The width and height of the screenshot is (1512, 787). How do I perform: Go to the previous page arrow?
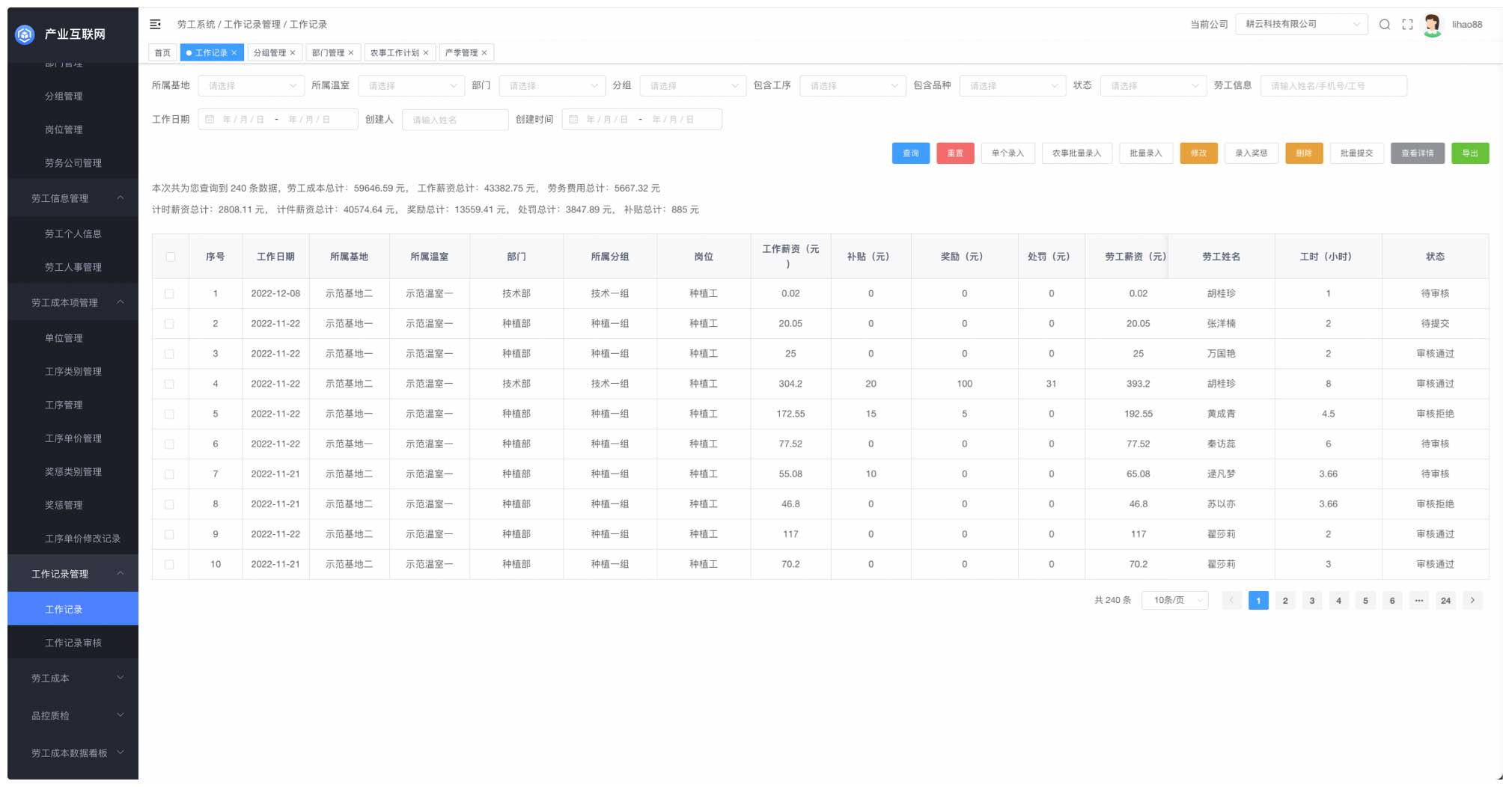[1231, 601]
